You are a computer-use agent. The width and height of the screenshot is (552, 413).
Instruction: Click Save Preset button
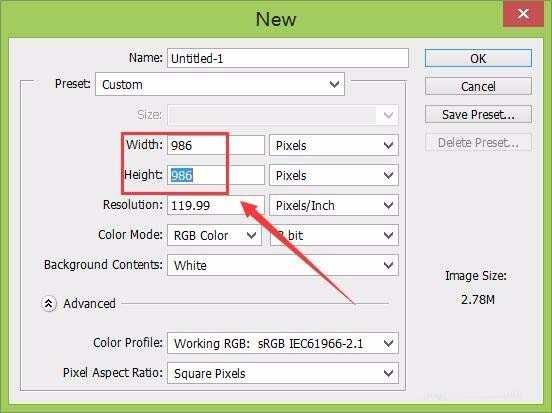click(478, 114)
